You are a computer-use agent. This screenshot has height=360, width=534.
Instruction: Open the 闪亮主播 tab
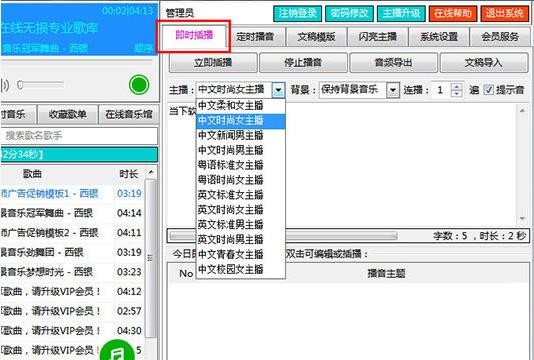point(378,37)
